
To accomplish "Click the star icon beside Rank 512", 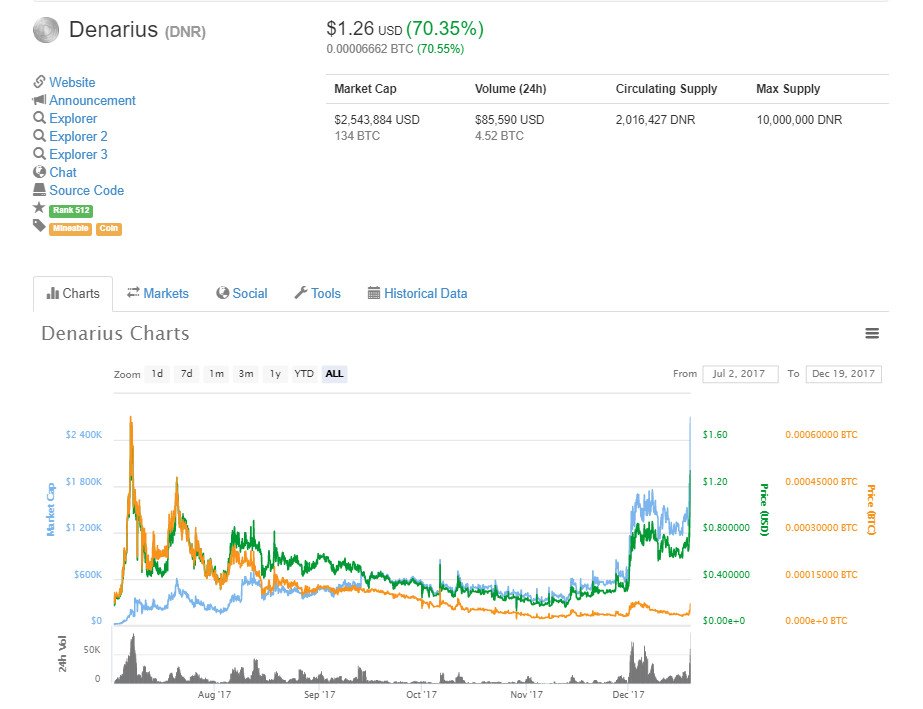I will 39,207.
